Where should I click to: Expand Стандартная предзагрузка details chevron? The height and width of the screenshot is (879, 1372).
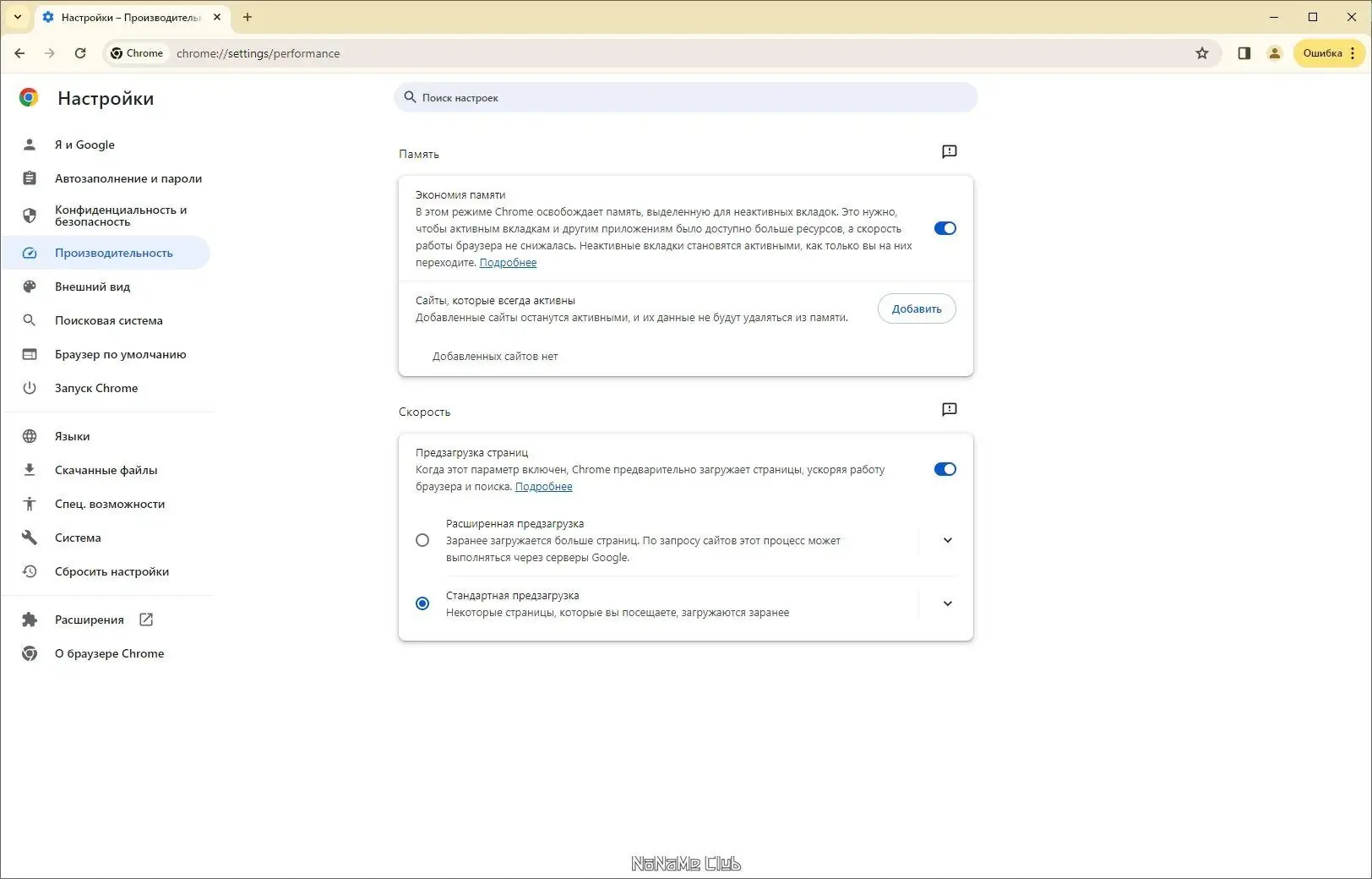point(947,603)
